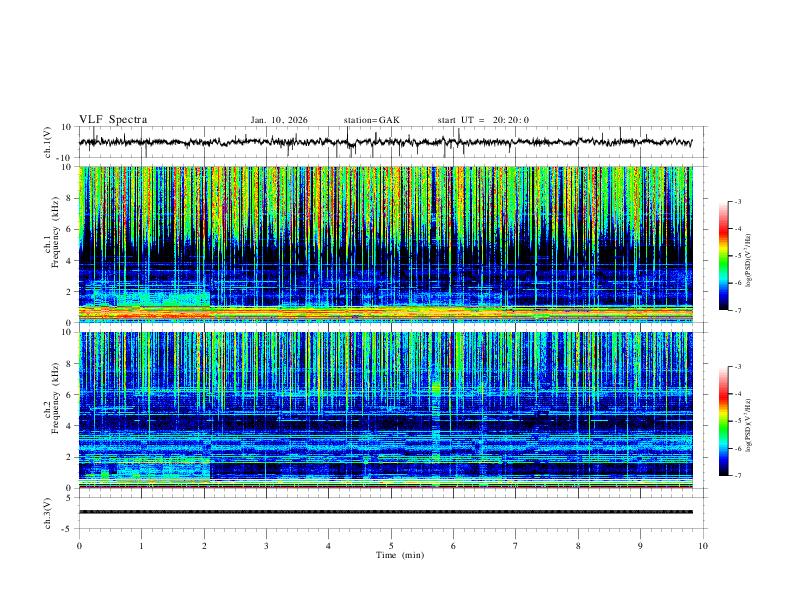Click the "ch.1(V)" axis label
Image resolution: width=792 pixels, height=612 pixels.
click(48, 142)
